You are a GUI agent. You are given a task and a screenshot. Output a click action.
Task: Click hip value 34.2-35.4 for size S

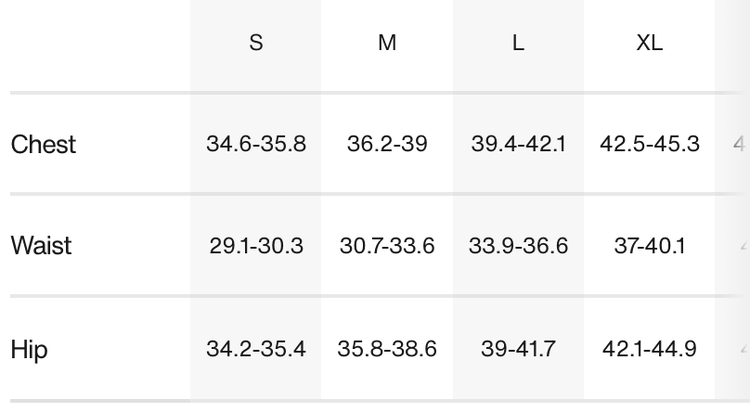pyautogui.click(x=256, y=350)
